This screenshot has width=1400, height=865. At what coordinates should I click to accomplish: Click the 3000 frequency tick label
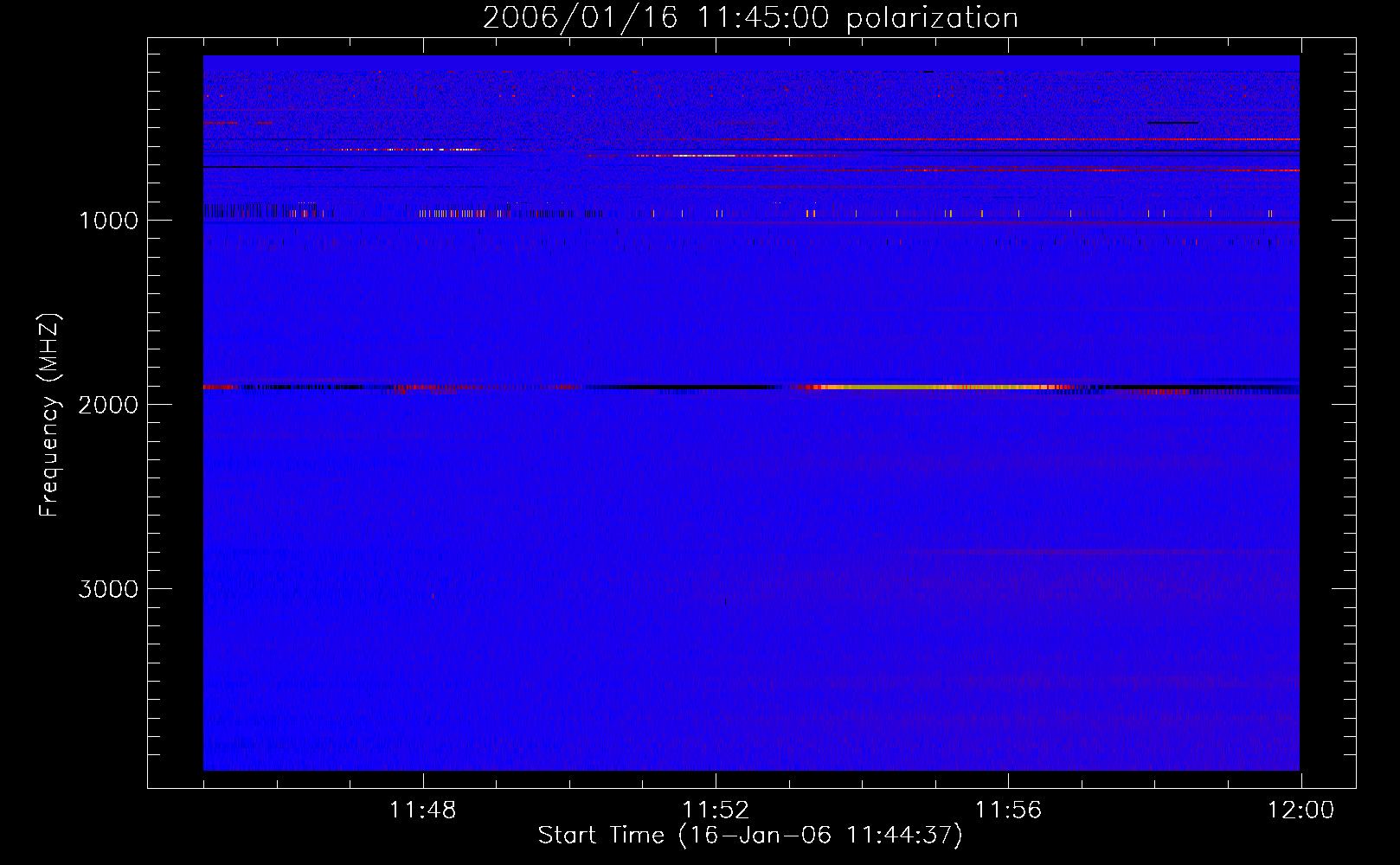point(108,589)
